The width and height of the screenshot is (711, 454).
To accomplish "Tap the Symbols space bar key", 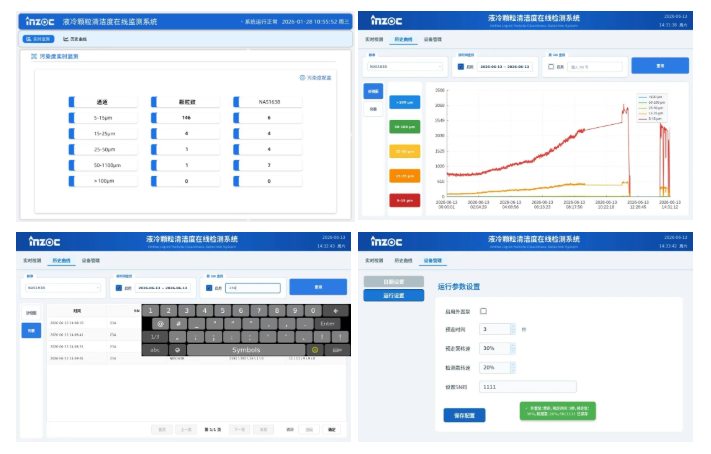I will (x=246, y=350).
